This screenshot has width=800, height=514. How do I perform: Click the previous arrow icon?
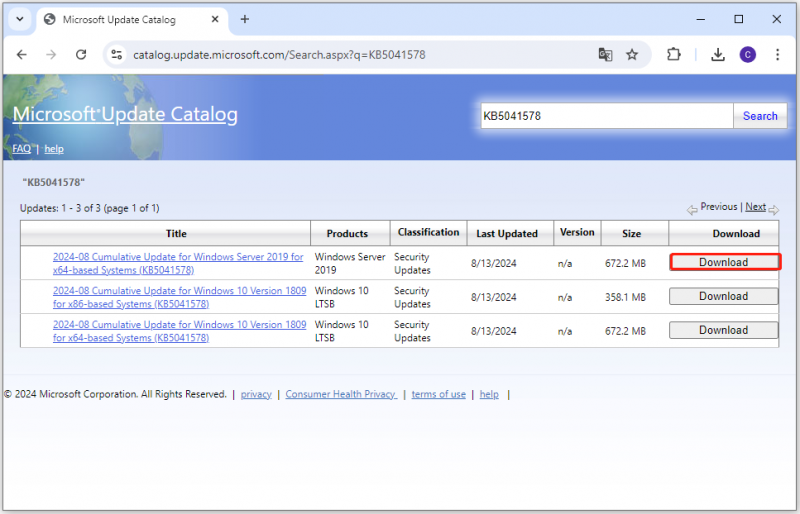pyautogui.click(x=692, y=210)
